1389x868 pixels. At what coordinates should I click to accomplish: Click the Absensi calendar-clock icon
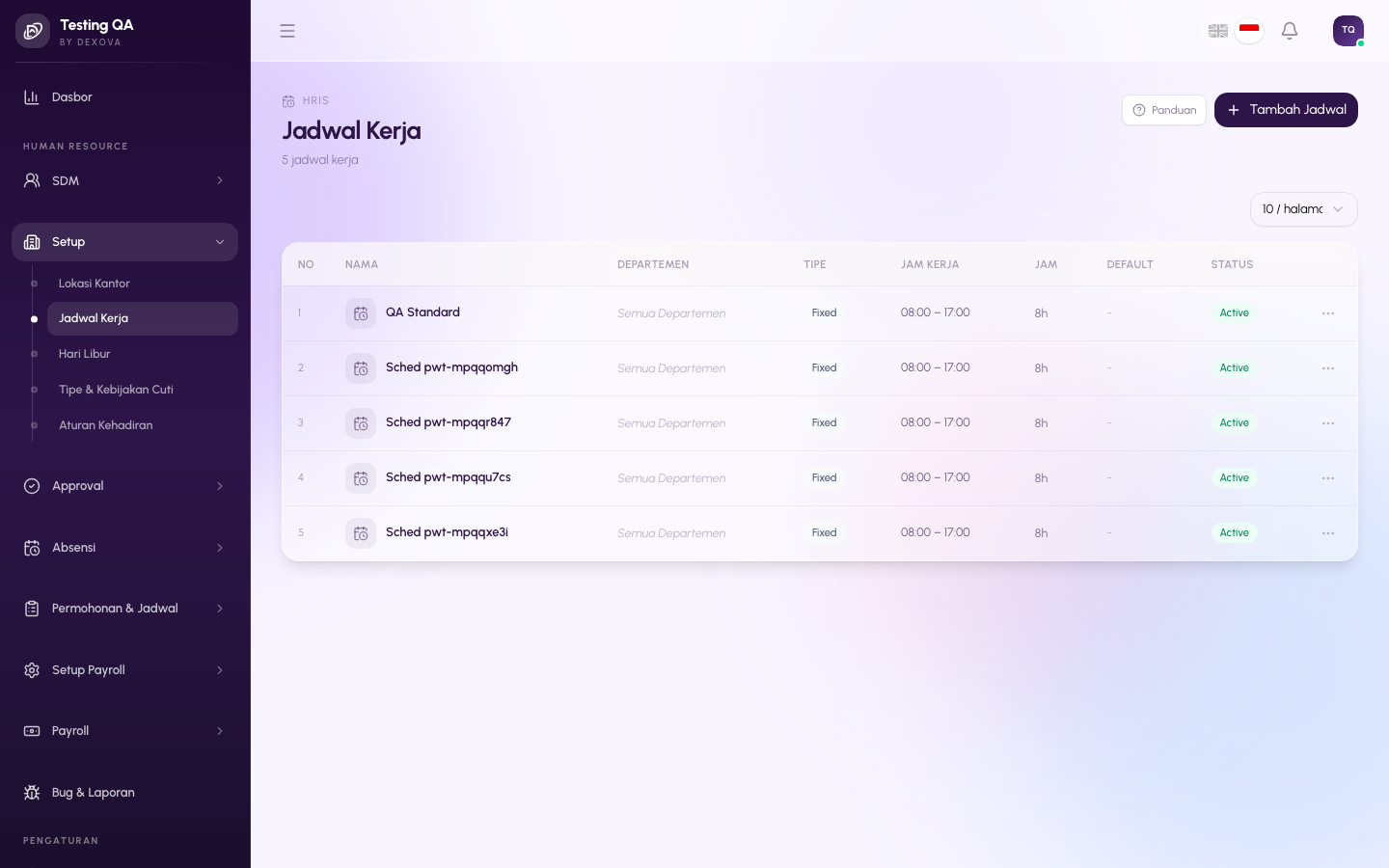(x=32, y=548)
